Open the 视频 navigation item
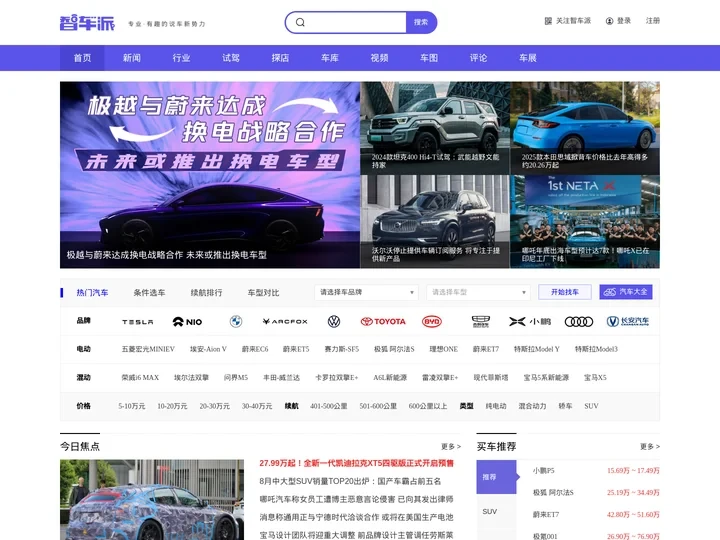This screenshot has width=720, height=540. [379, 58]
